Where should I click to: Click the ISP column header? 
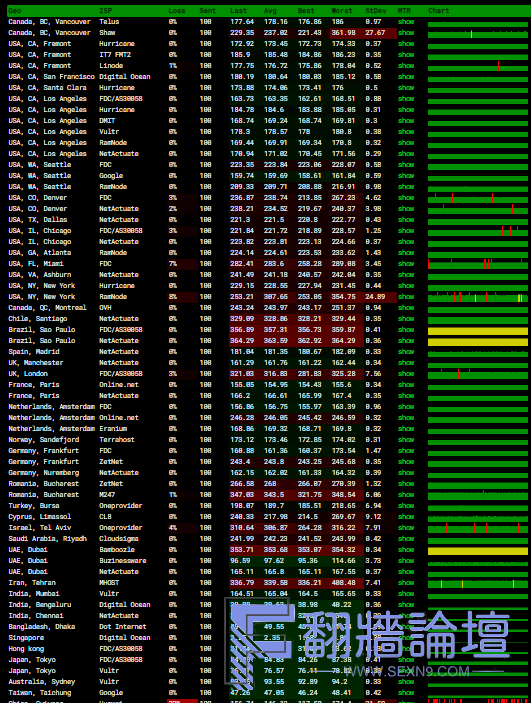pos(105,10)
